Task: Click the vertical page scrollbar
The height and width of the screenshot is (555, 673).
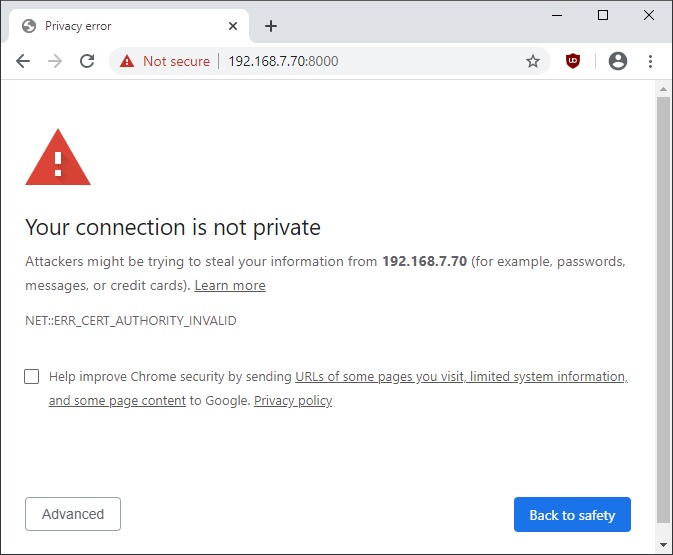Action: 663,300
